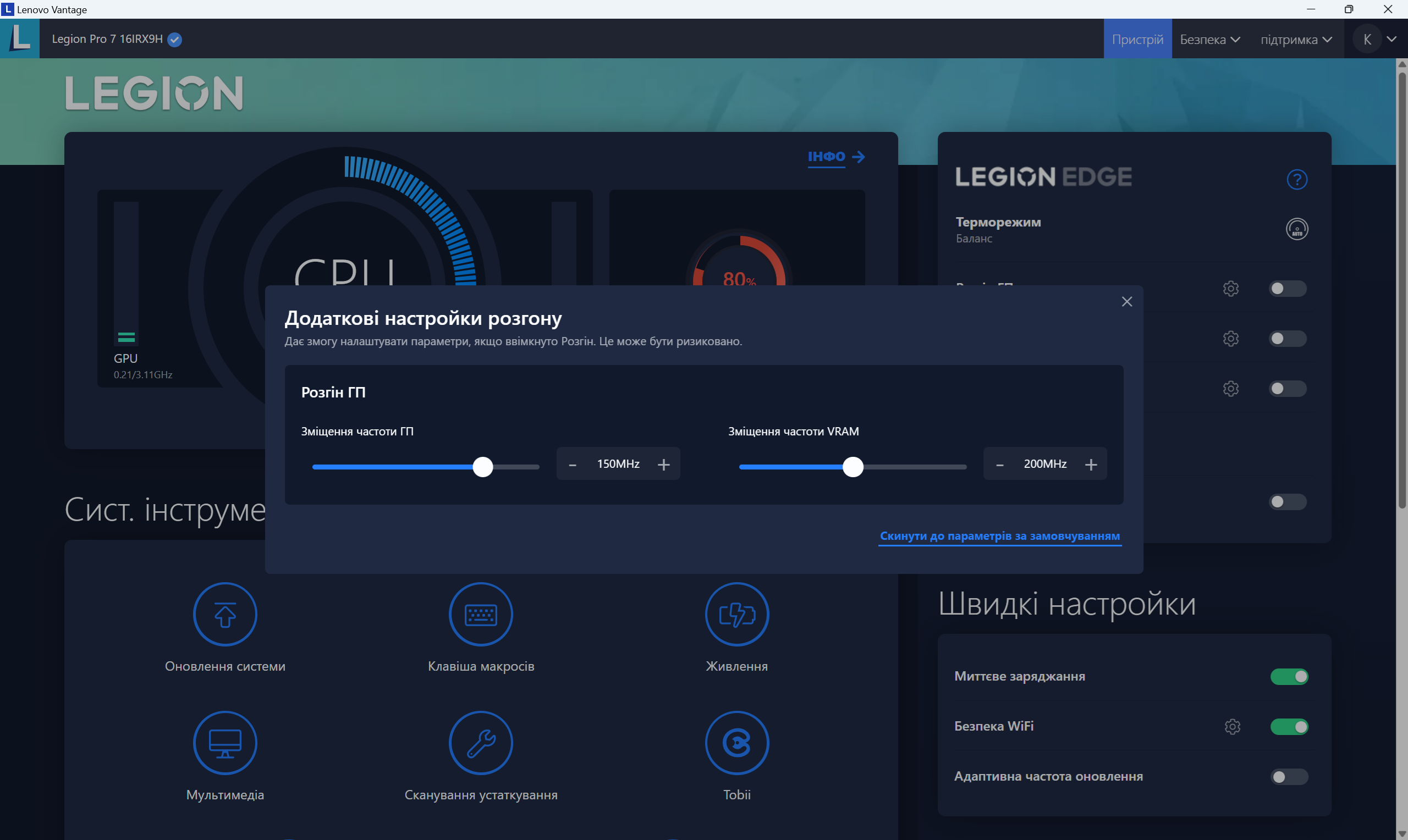Toggle the fourth Legion Edge switch below gears
This screenshot has height=840, width=1408.
click(x=1287, y=501)
